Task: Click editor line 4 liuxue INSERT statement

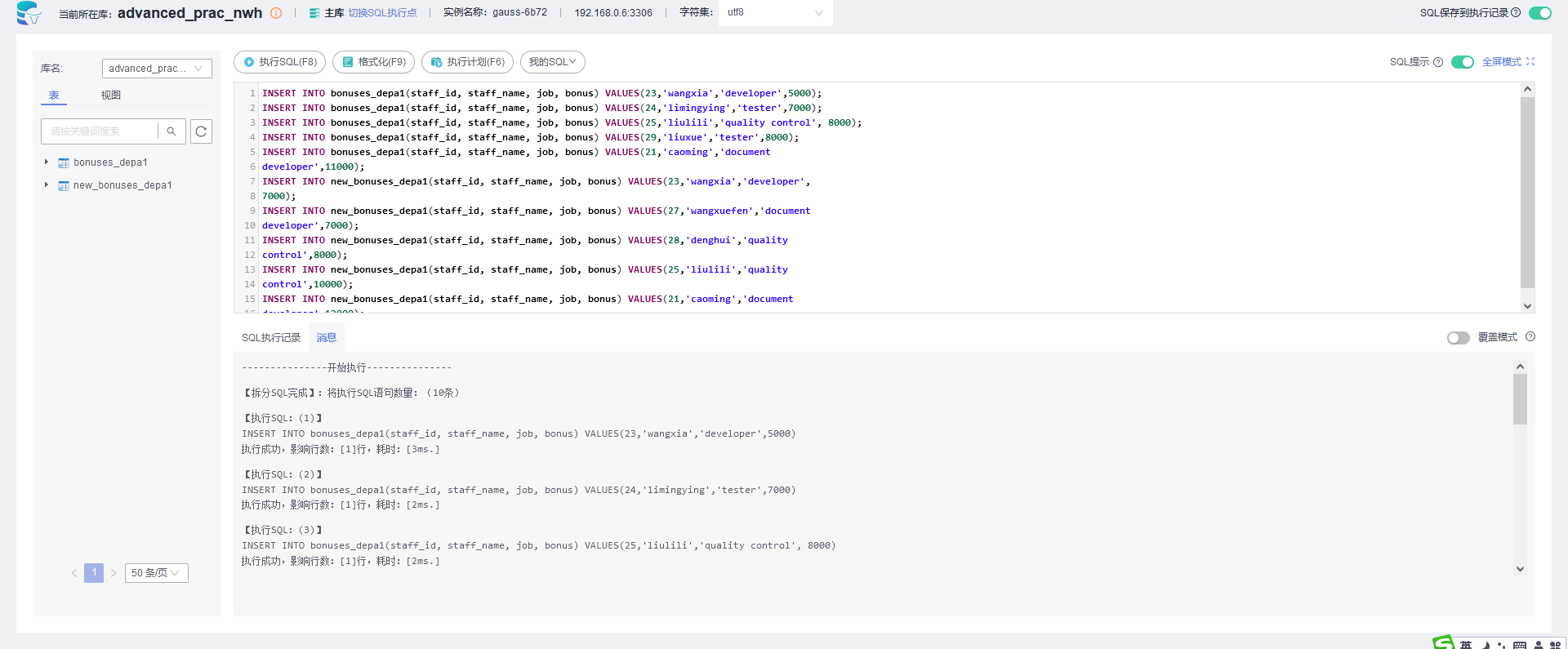Action: pos(531,137)
